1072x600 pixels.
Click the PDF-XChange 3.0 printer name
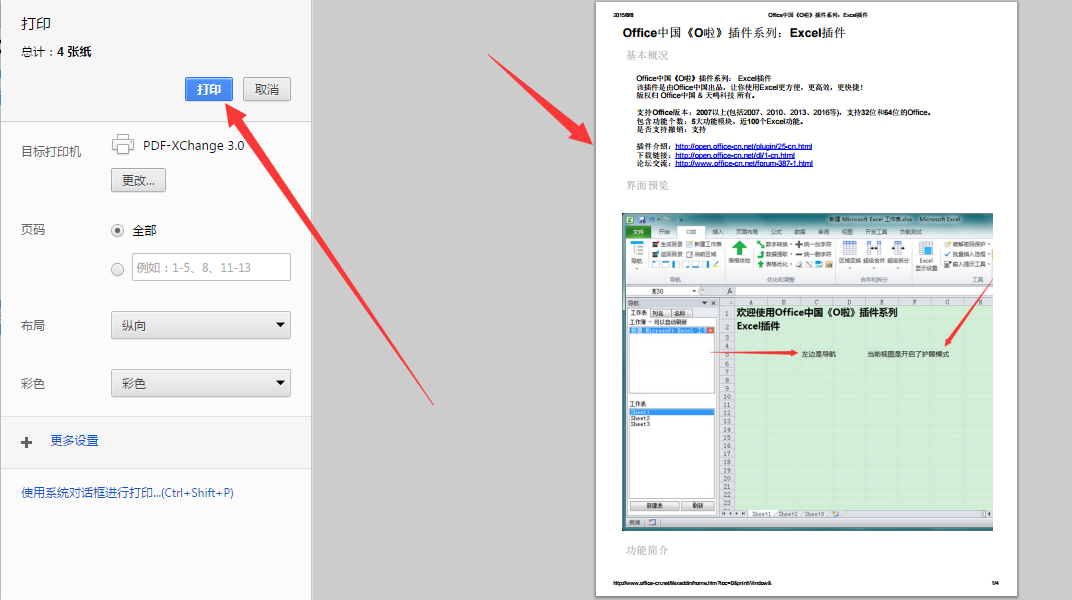[x=193, y=146]
